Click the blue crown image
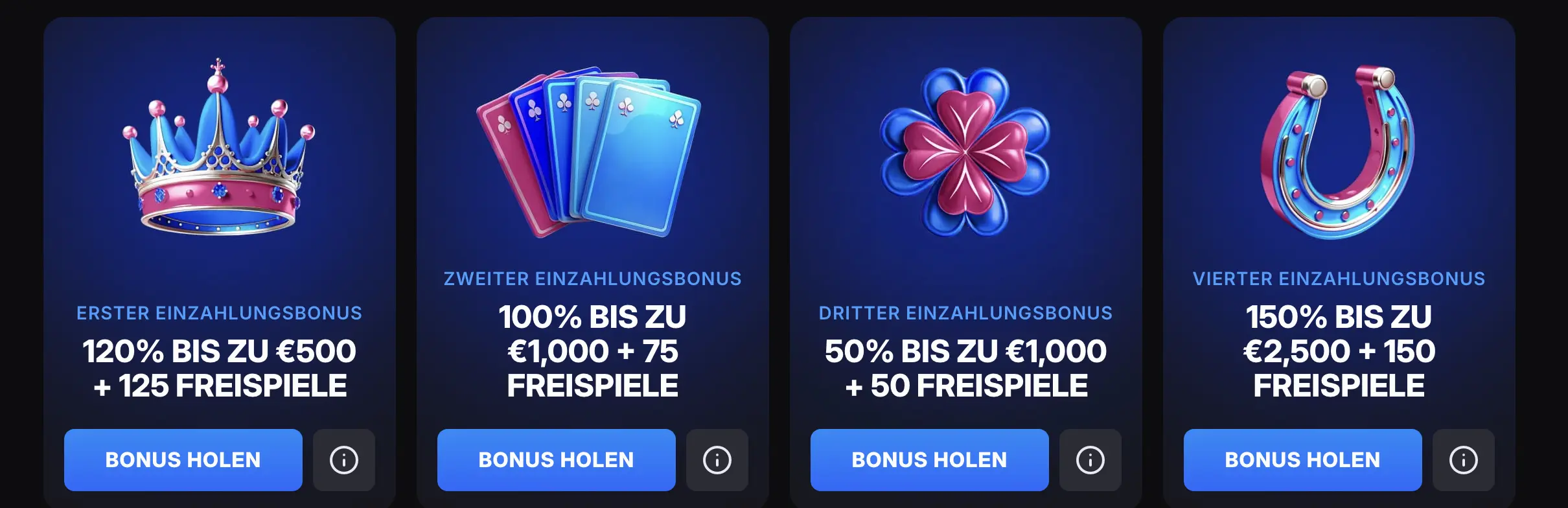Image resolution: width=1568 pixels, height=508 pixels. click(219, 148)
